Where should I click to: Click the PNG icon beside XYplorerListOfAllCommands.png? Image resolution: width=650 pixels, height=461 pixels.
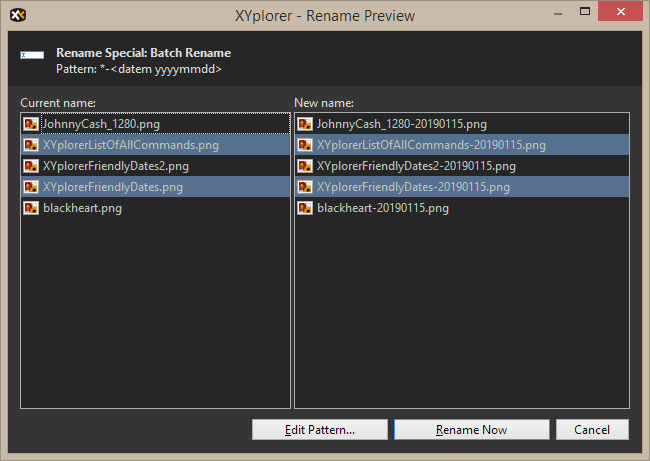point(31,145)
